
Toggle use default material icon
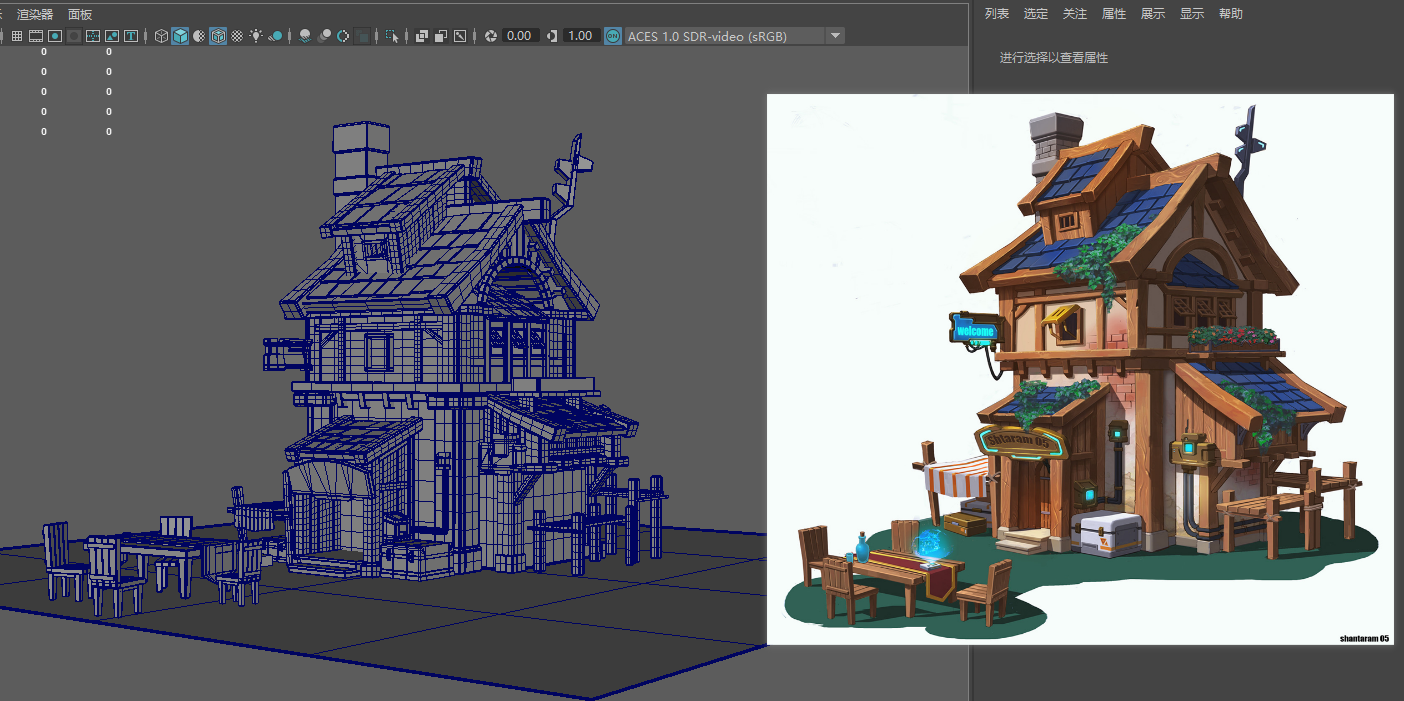pos(199,36)
